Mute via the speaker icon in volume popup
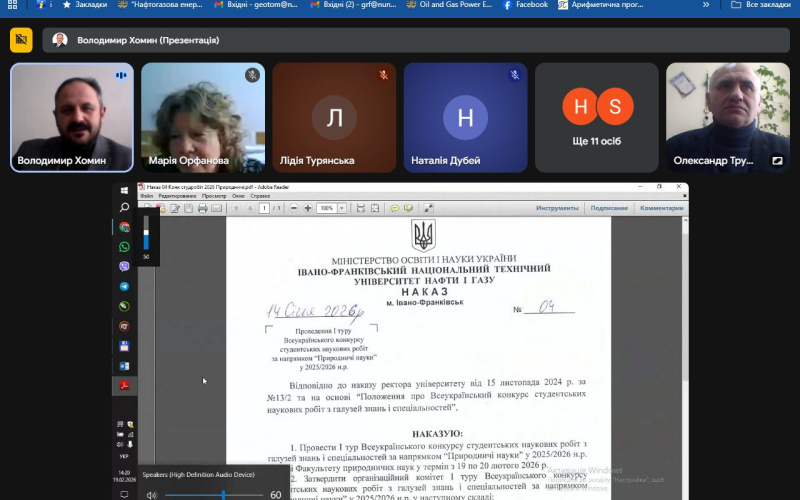Screen dimensions: 800x500 [x=151, y=495]
